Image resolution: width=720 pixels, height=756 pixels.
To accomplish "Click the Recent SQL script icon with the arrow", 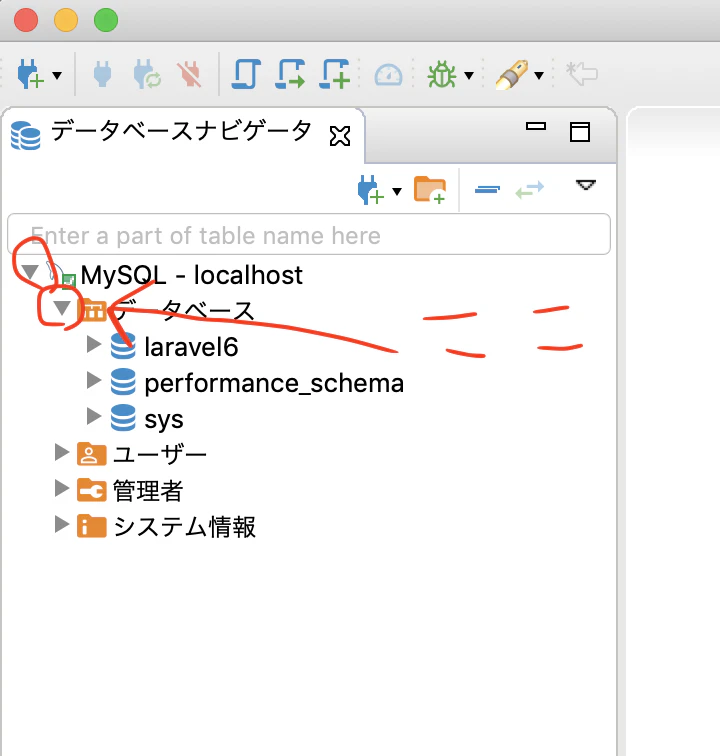I will [x=290, y=74].
